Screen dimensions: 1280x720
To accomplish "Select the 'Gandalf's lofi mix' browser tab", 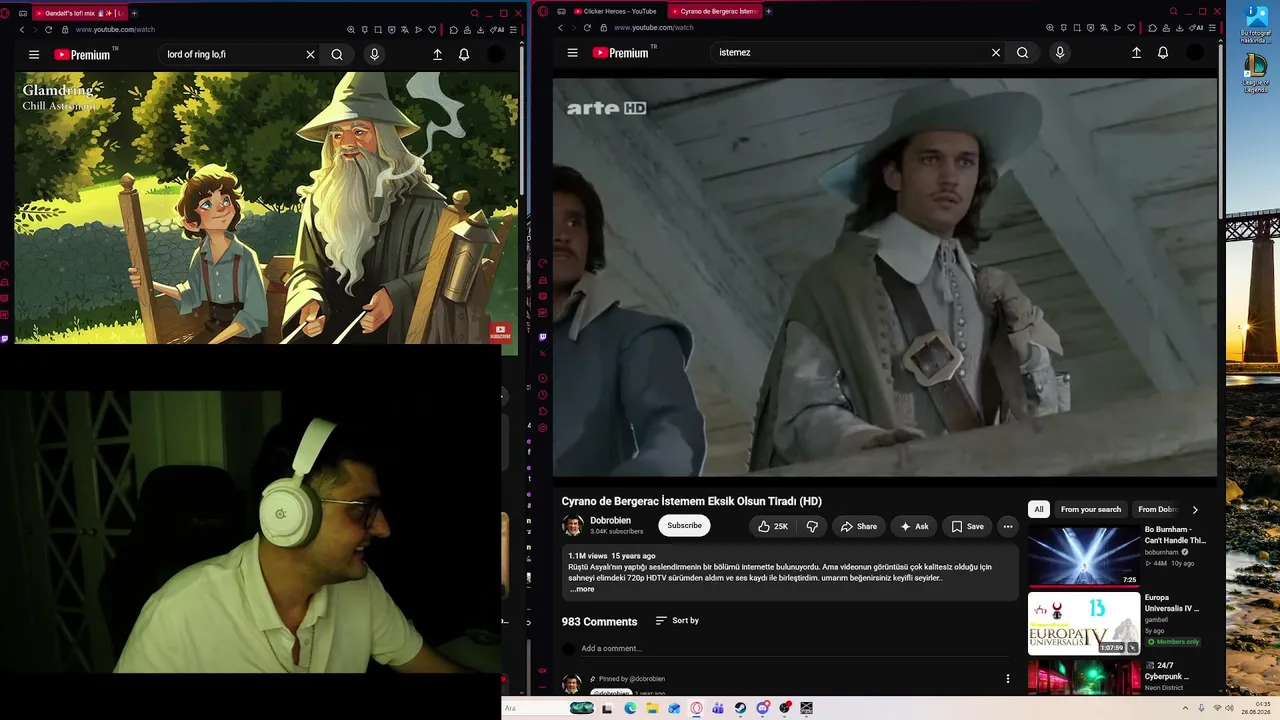I will [x=78, y=13].
